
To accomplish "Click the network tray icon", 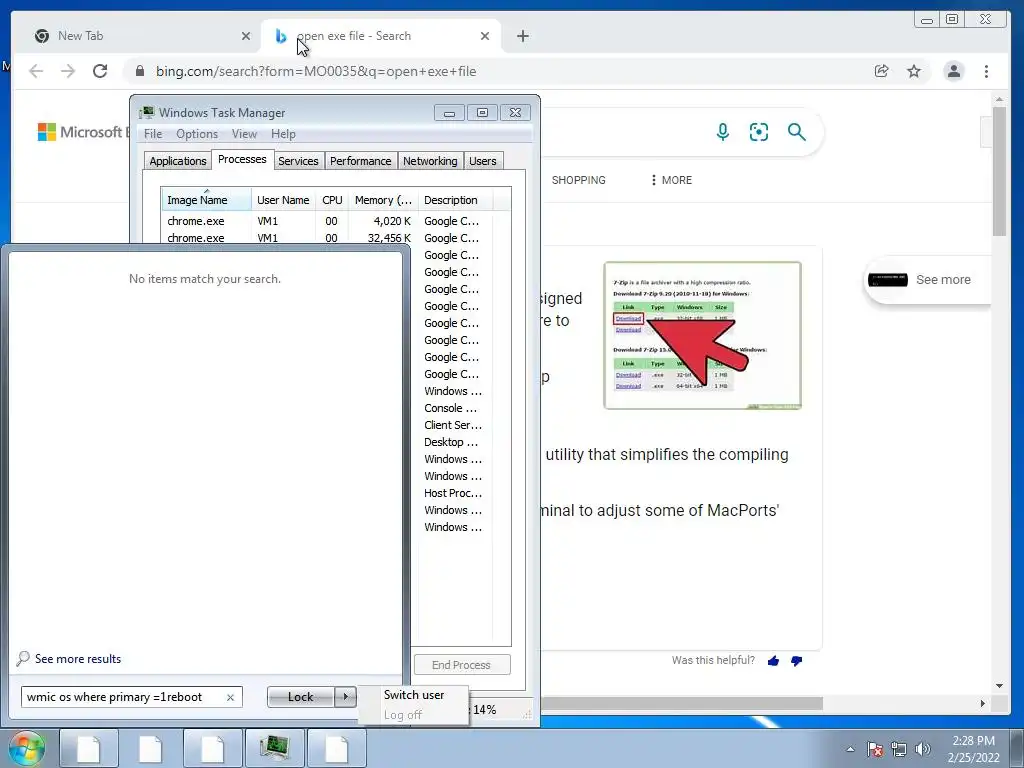I will click(x=899, y=749).
